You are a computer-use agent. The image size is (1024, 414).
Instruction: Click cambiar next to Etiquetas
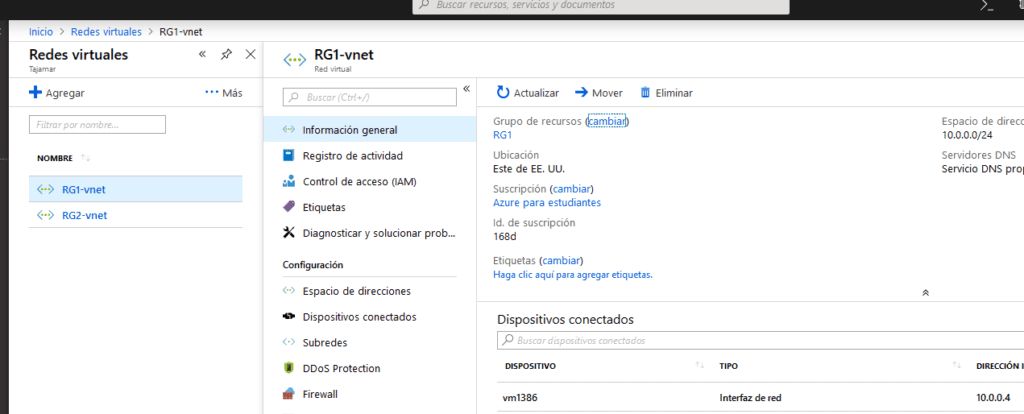coord(562,261)
